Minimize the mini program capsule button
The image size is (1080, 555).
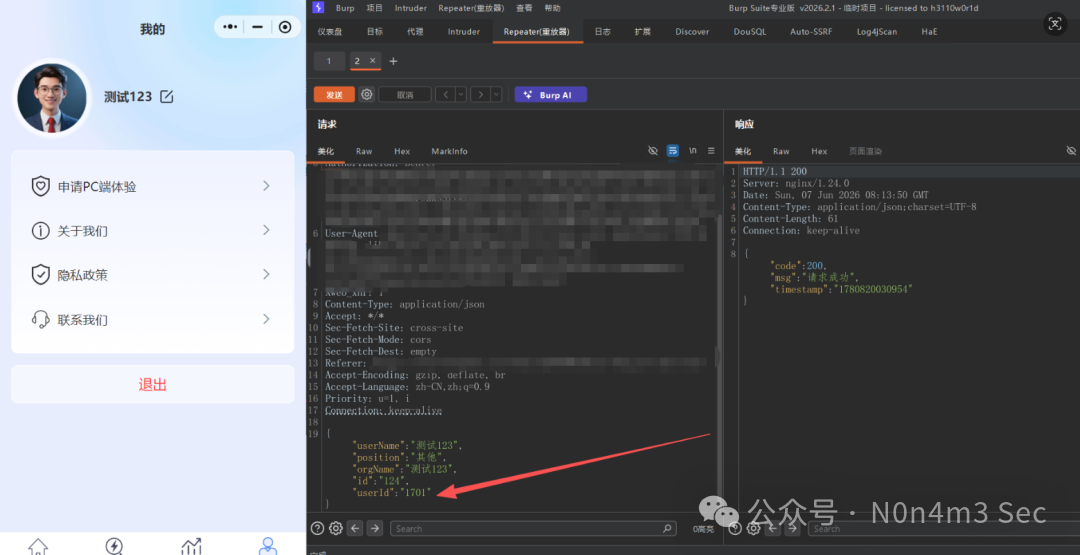click(x=257, y=27)
